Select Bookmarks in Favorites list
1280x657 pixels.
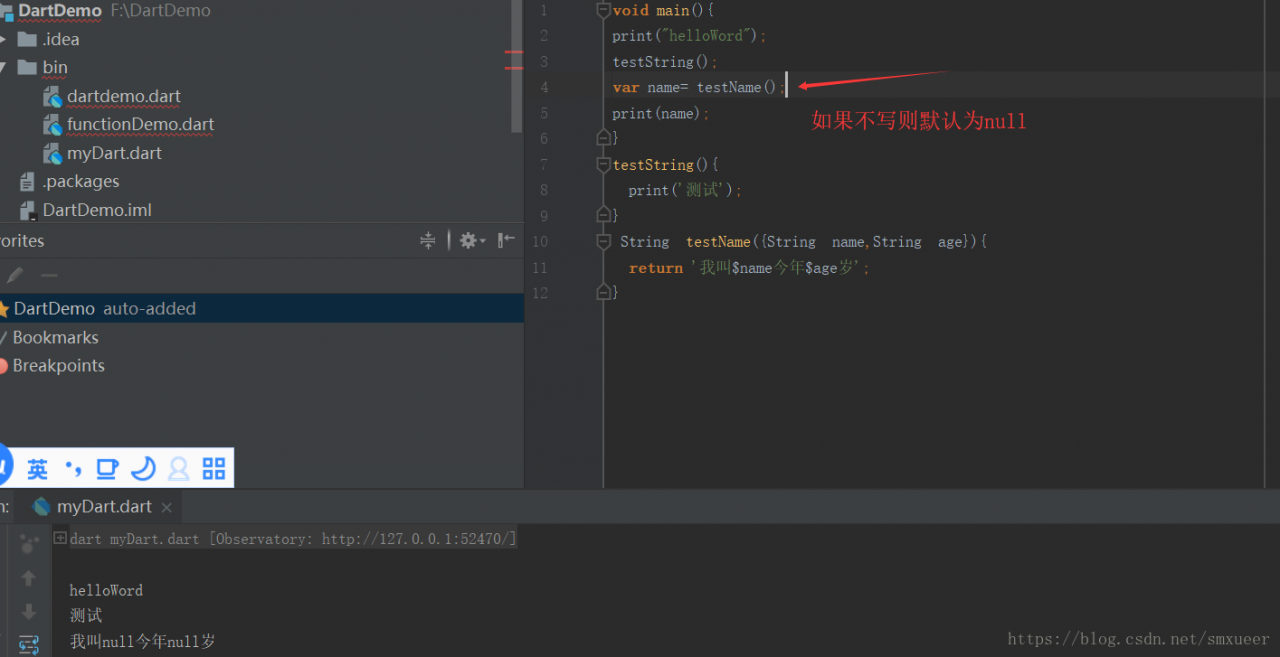[x=55, y=338]
